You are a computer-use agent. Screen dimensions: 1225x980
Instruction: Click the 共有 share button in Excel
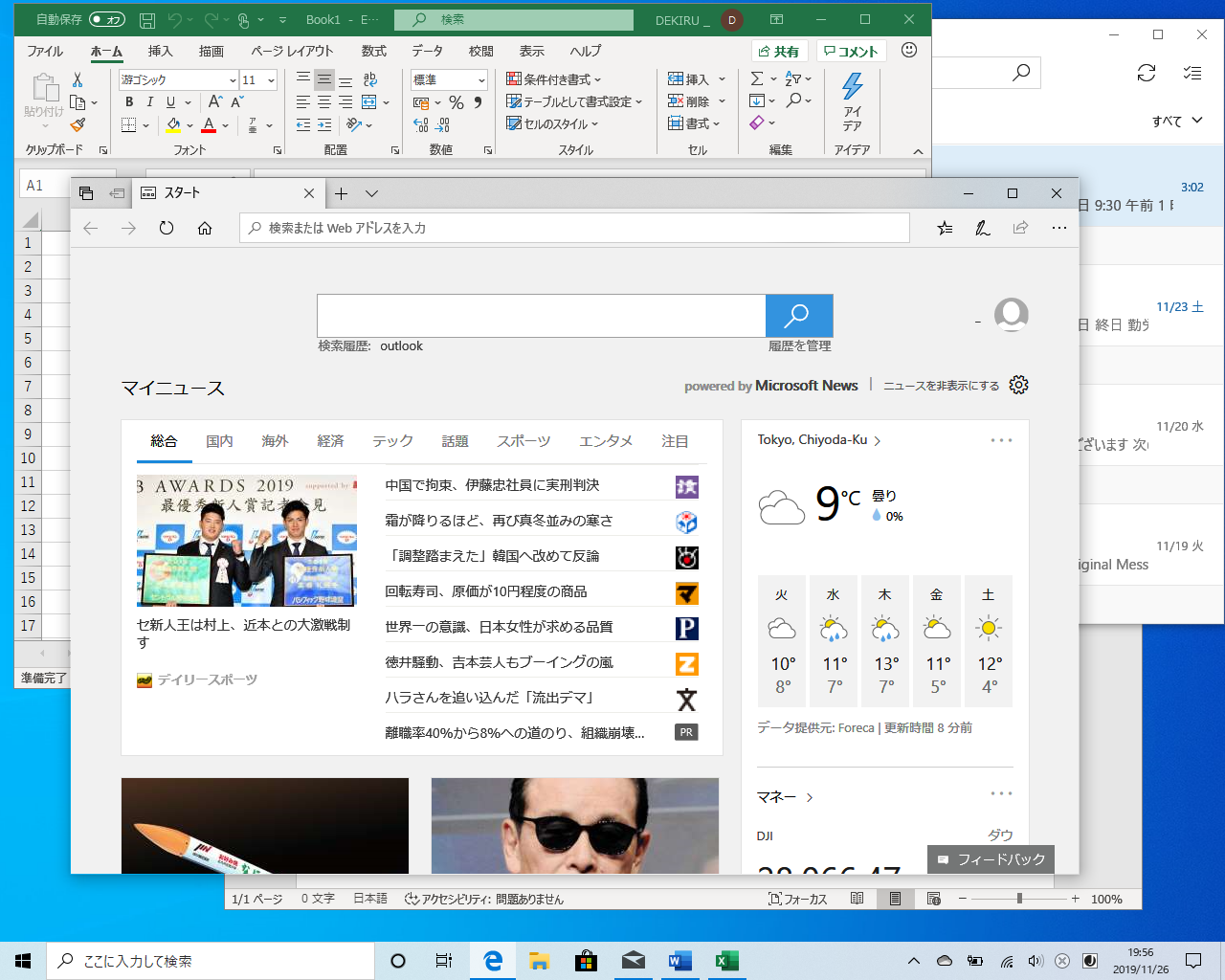tap(778, 52)
